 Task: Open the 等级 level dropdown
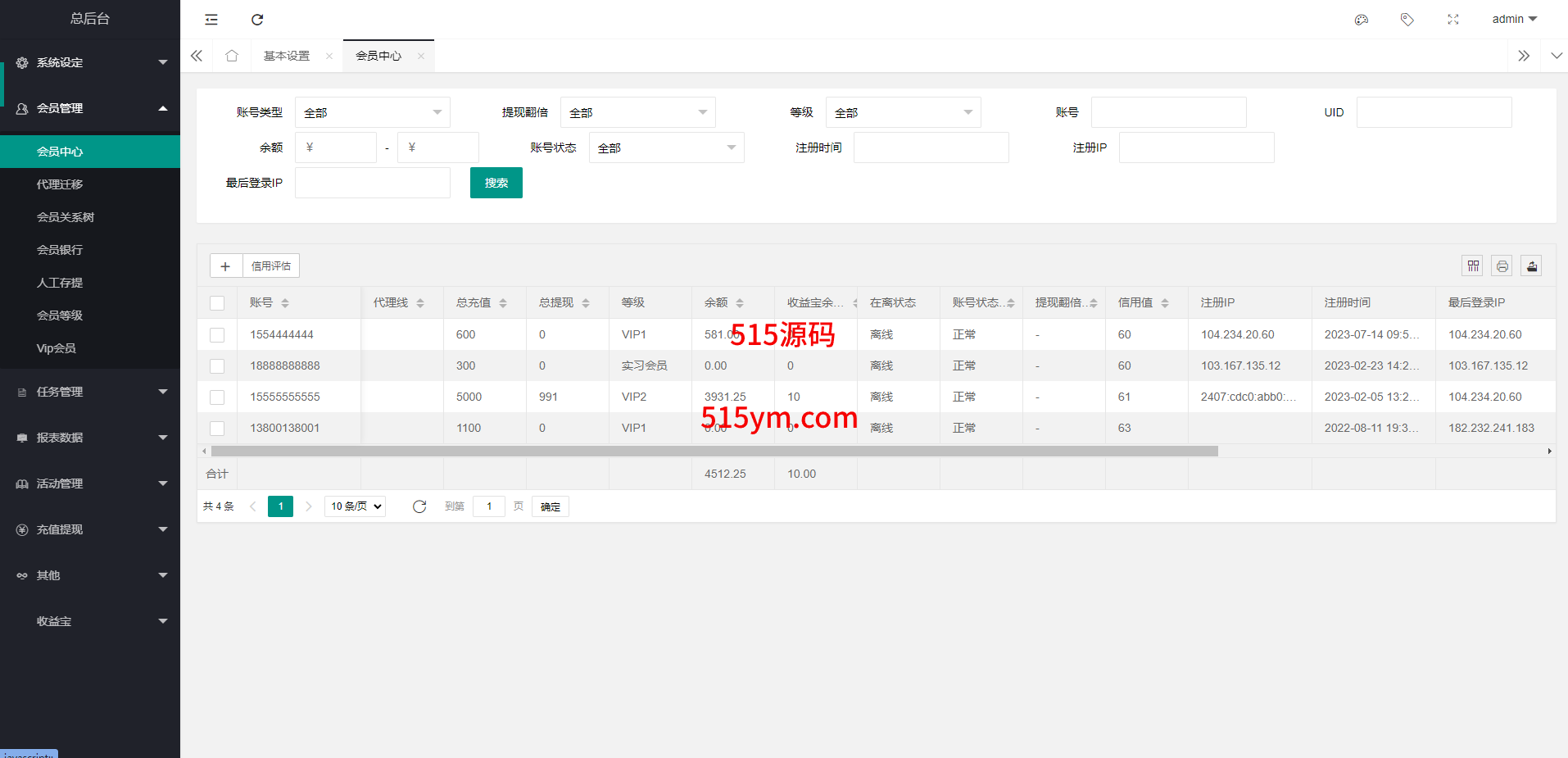[x=903, y=112]
